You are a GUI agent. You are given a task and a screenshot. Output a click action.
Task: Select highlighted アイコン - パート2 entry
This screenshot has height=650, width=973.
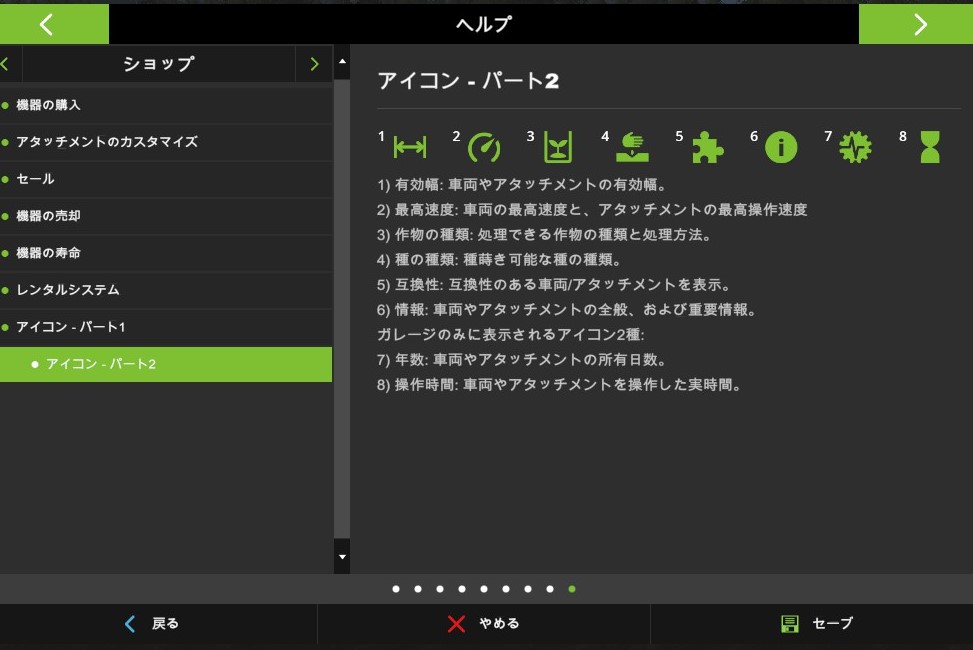click(x=166, y=364)
